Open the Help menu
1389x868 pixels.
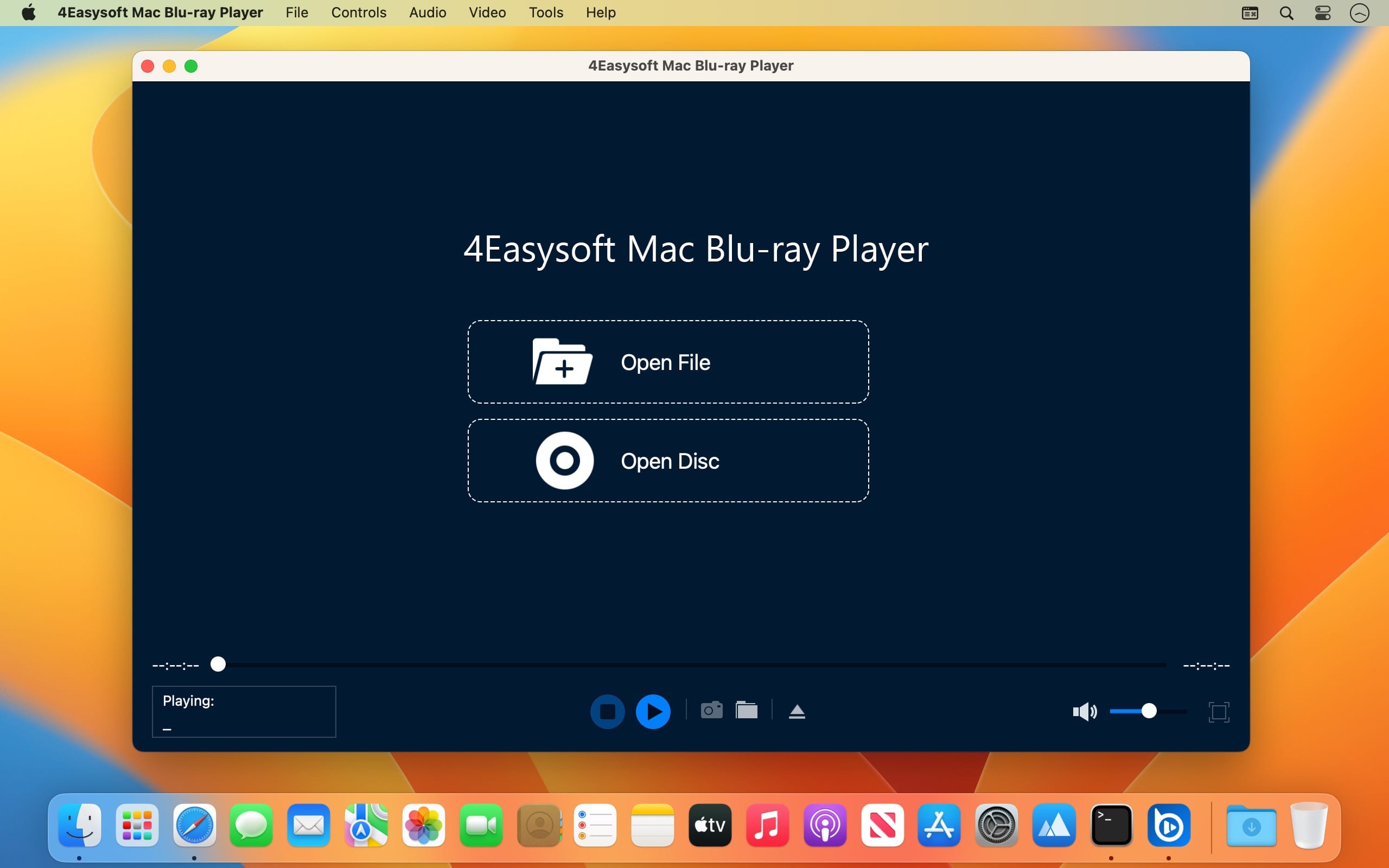click(601, 12)
